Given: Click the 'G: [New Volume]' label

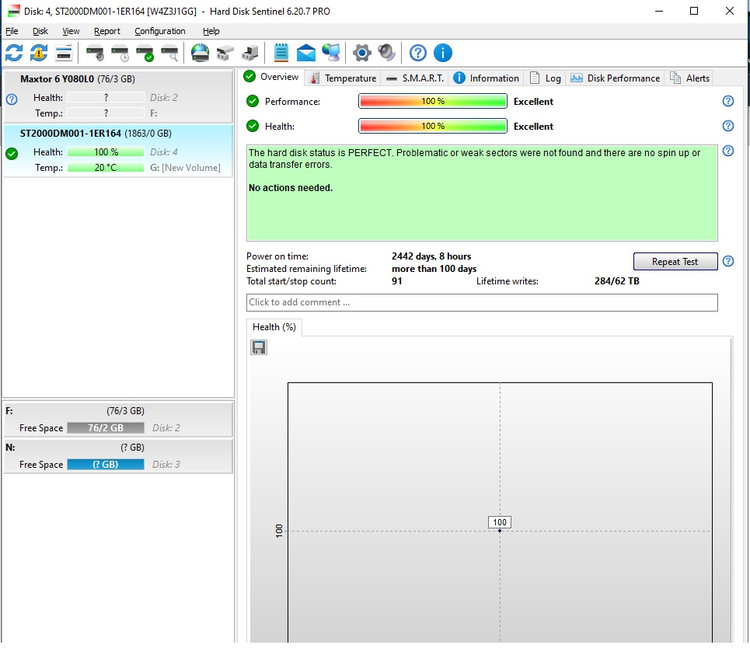Looking at the screenshot, I should [x=185, y=167].
